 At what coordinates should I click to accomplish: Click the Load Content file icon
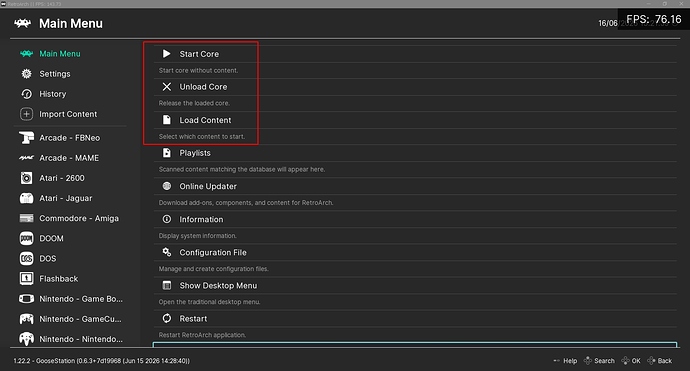pos(167,120)
